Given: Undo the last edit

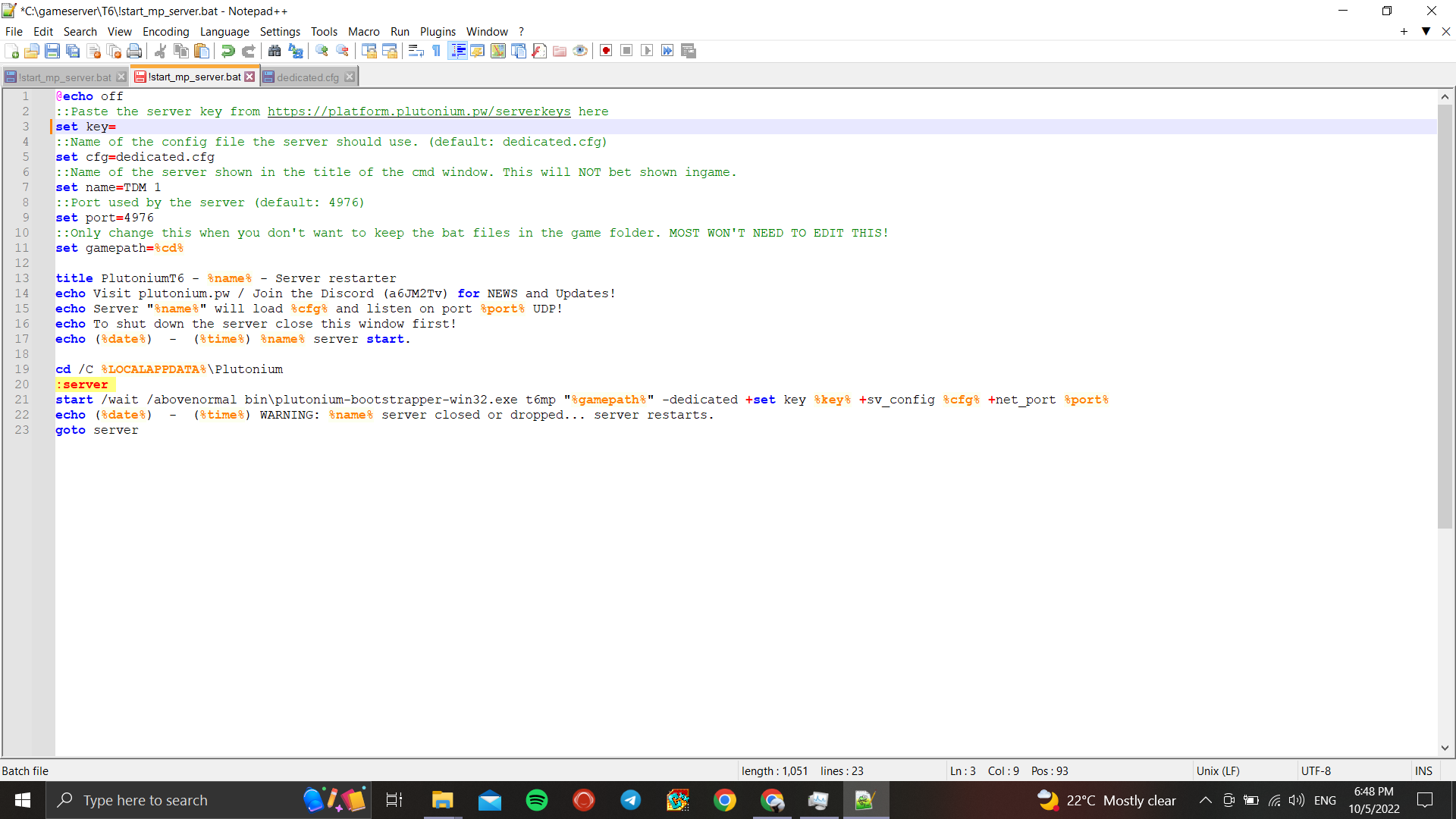Looking at the screenshot, I should pyautogui.click(x=227, y=51).
